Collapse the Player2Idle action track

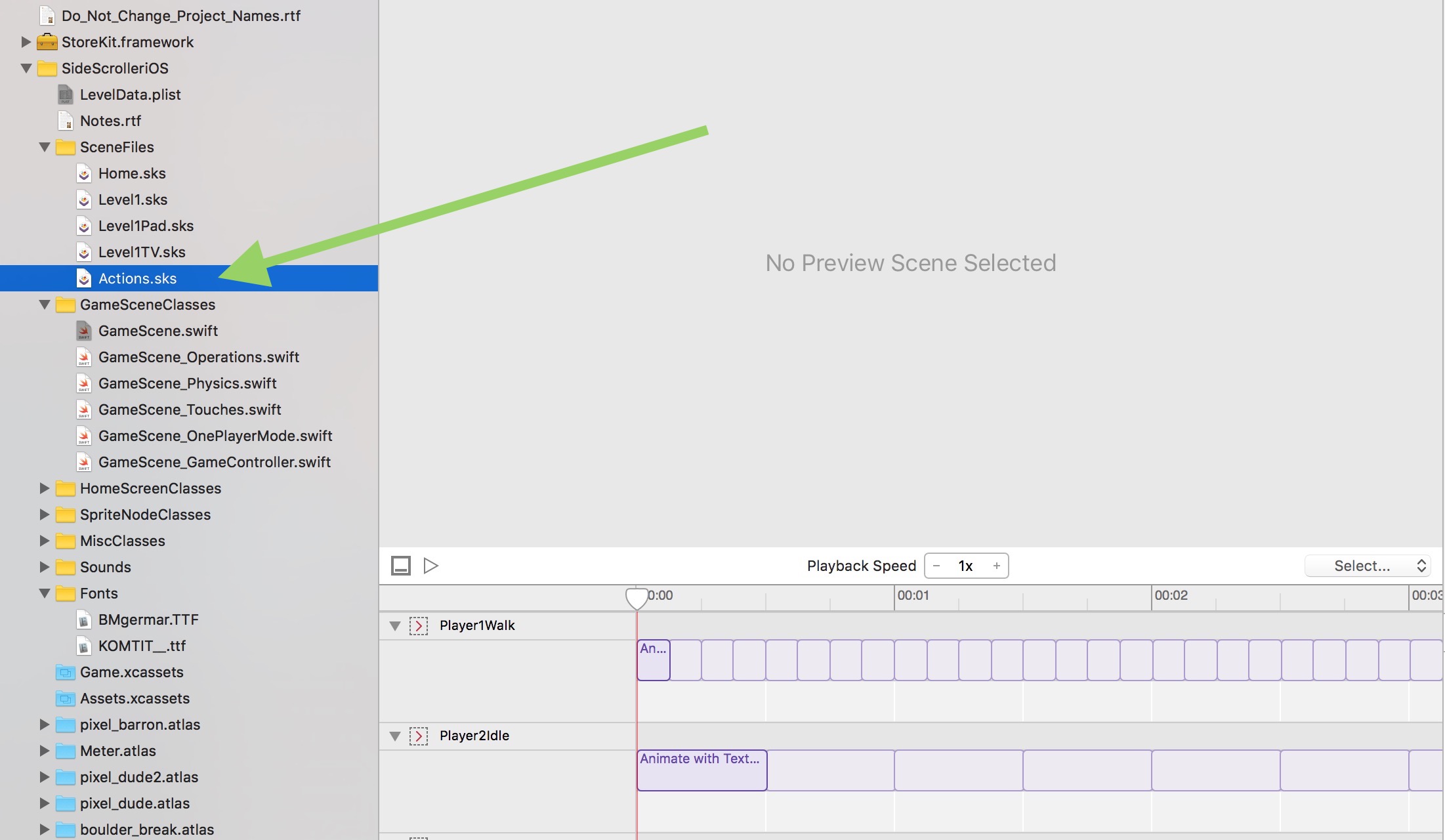[x=395, y=736]
